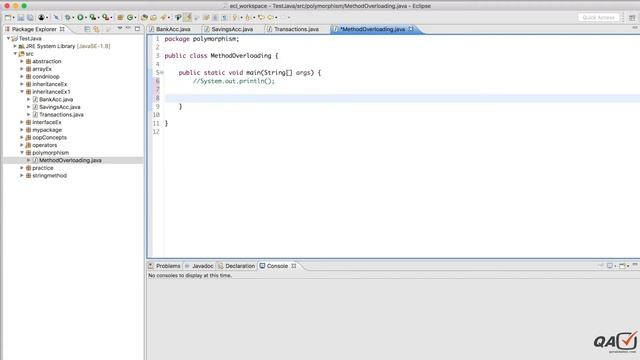Click the External Tools run icon

105,18
